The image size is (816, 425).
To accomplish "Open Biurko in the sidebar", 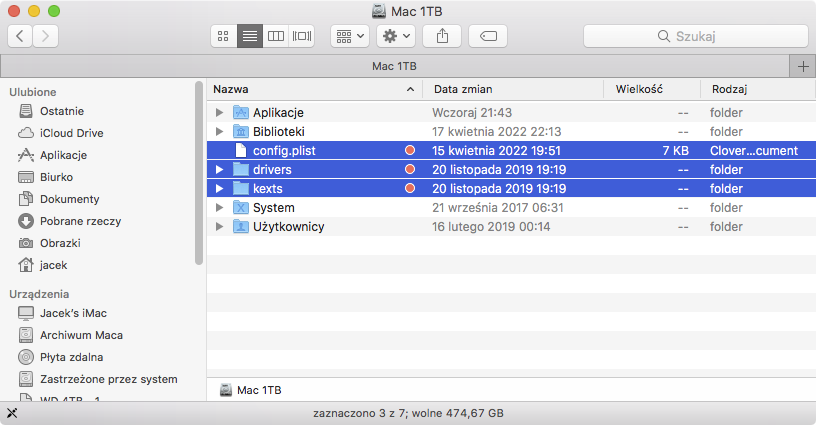I will [x=56, y=177].
